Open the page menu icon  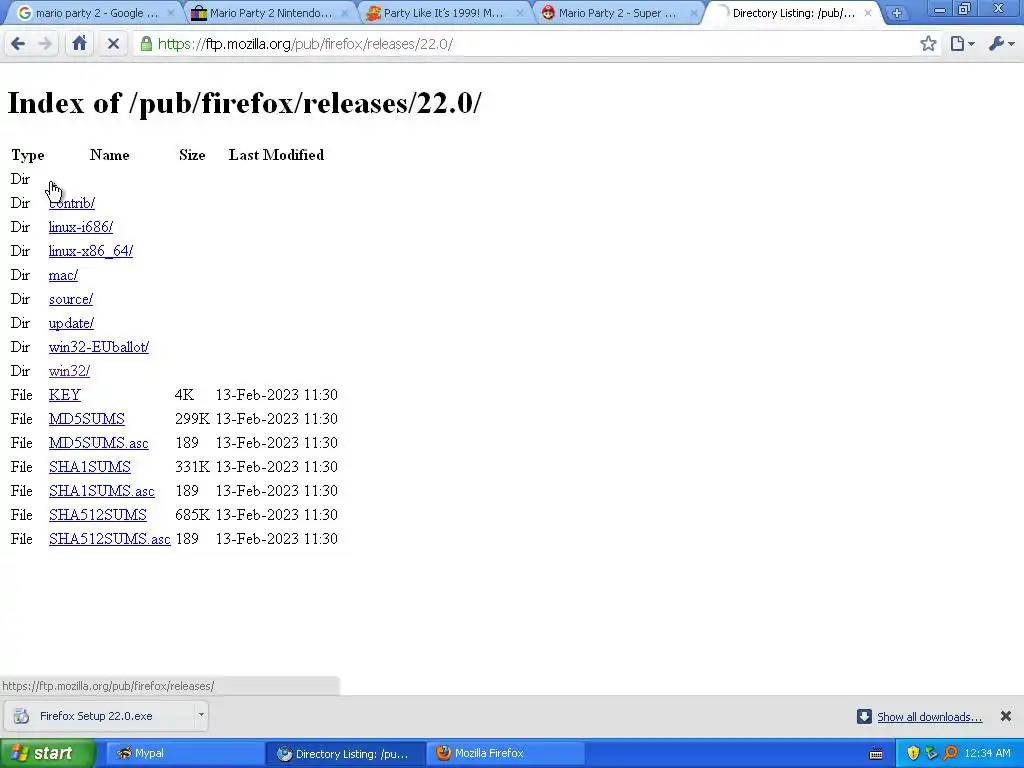[962, 44]
